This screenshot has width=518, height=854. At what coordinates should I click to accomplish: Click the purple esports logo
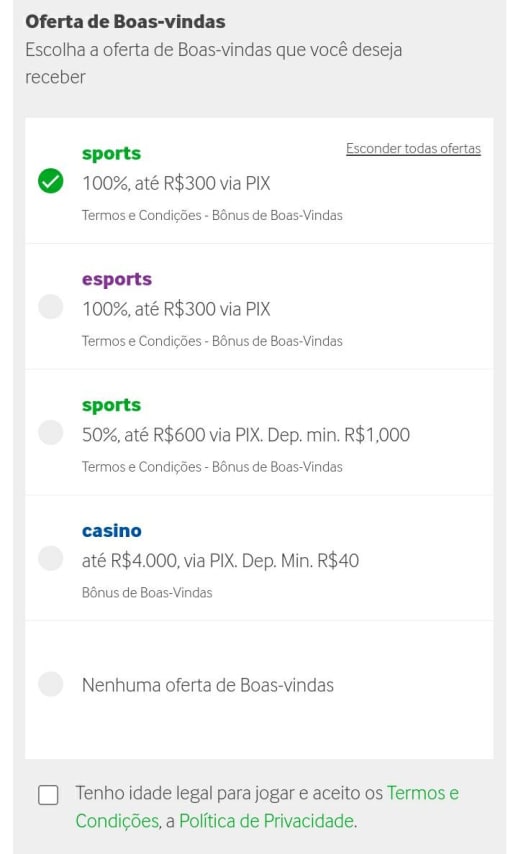point(117,280)
